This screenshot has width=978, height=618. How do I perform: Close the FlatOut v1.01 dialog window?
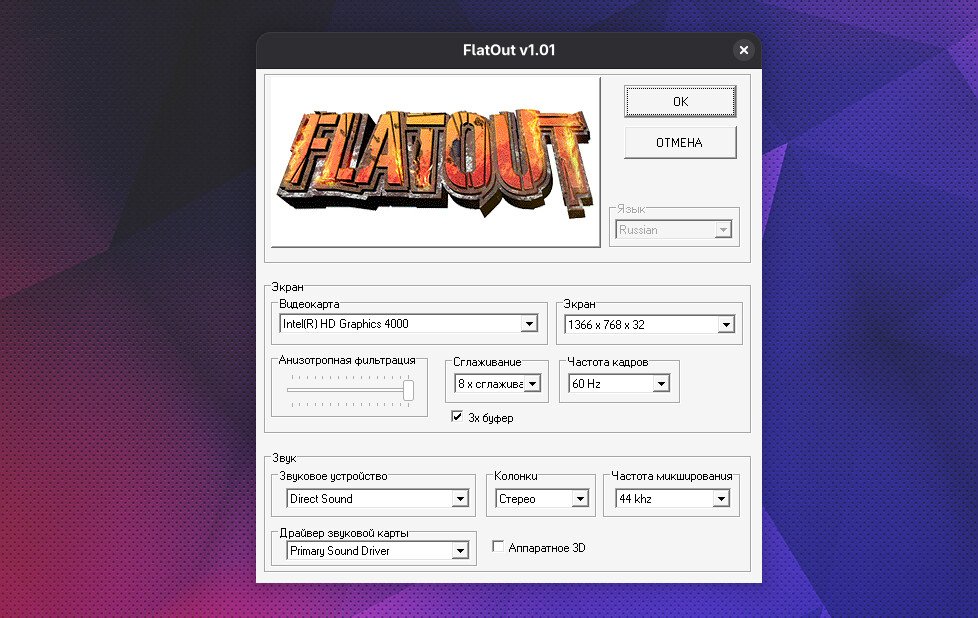coord(743,50)
